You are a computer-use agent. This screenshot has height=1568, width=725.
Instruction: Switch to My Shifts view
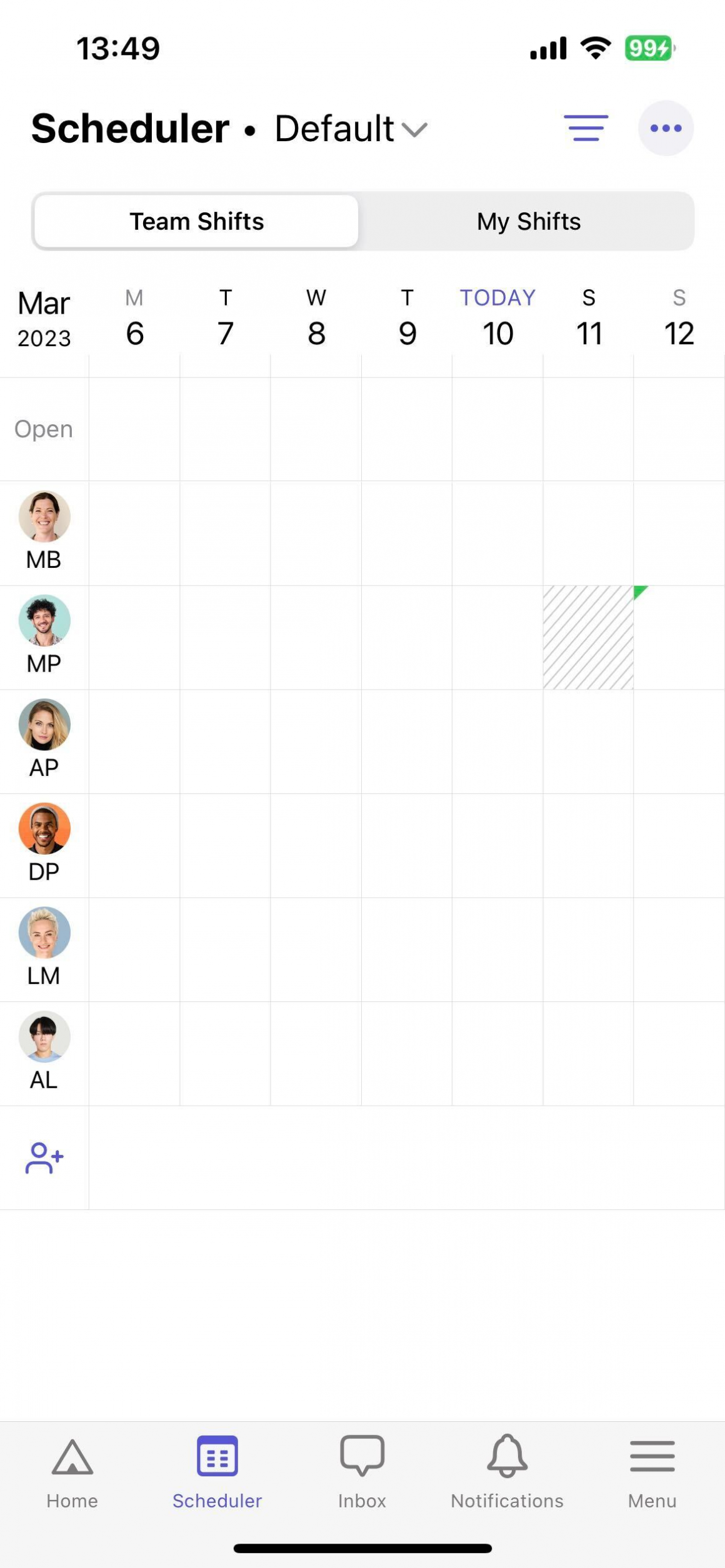529,221
